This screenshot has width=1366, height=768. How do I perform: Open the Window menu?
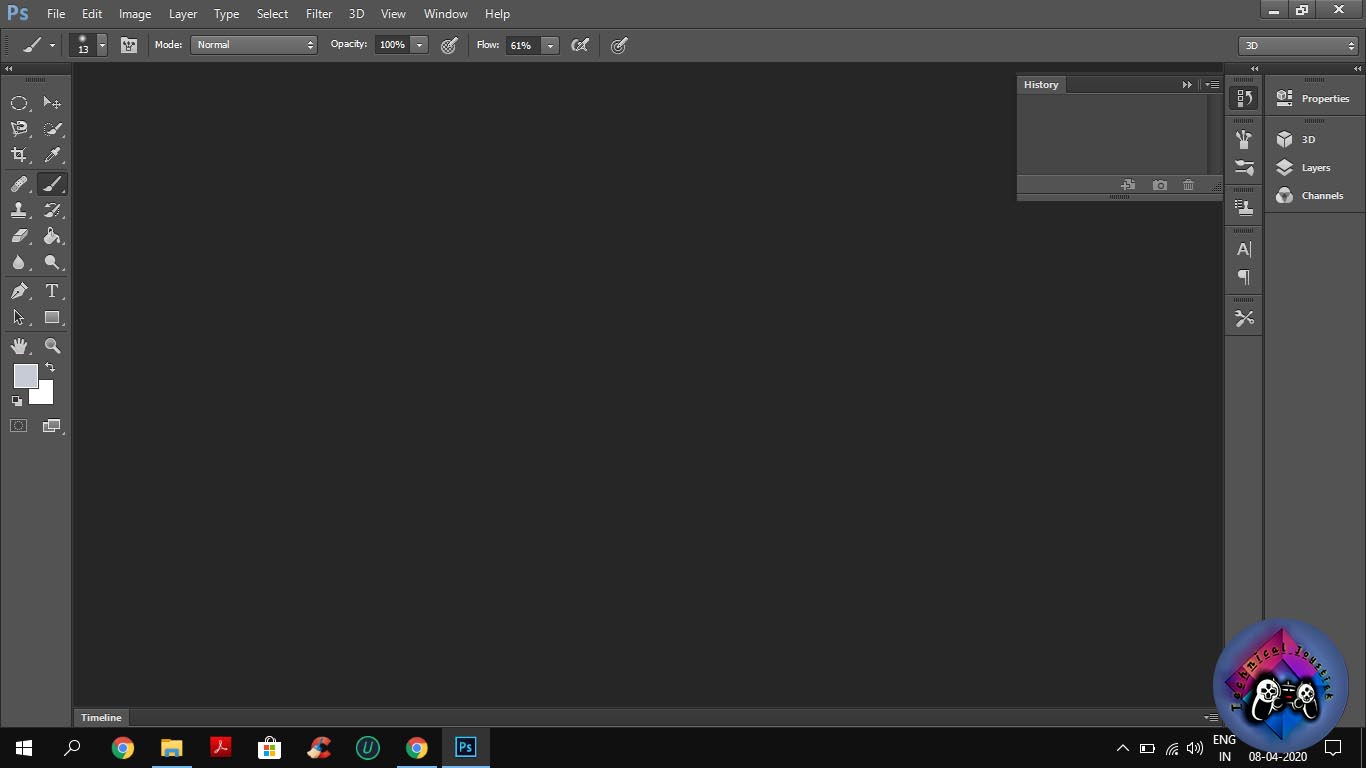tap(446, 14)
